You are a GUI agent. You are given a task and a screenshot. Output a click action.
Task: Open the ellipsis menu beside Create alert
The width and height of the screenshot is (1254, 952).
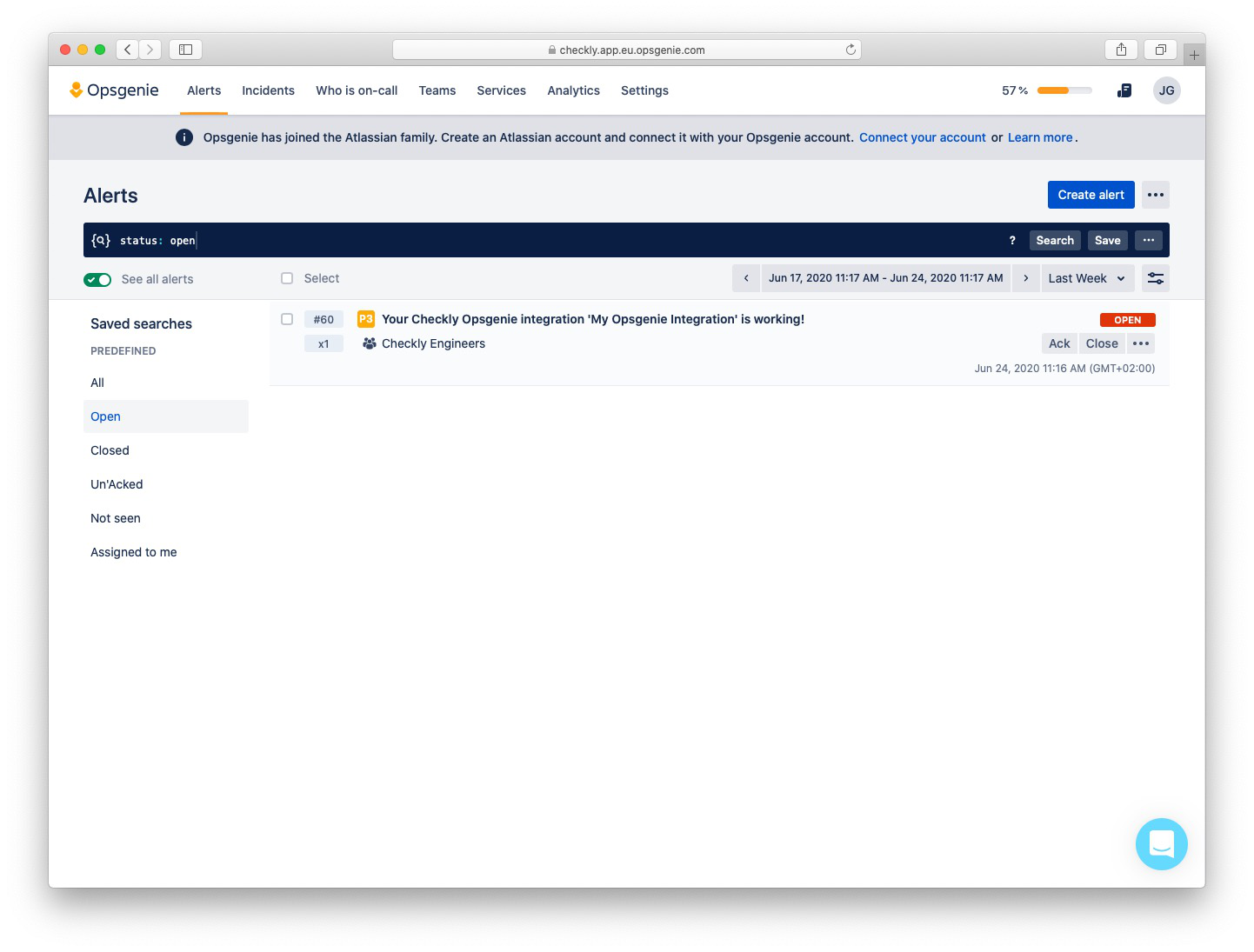(1155, 194)
